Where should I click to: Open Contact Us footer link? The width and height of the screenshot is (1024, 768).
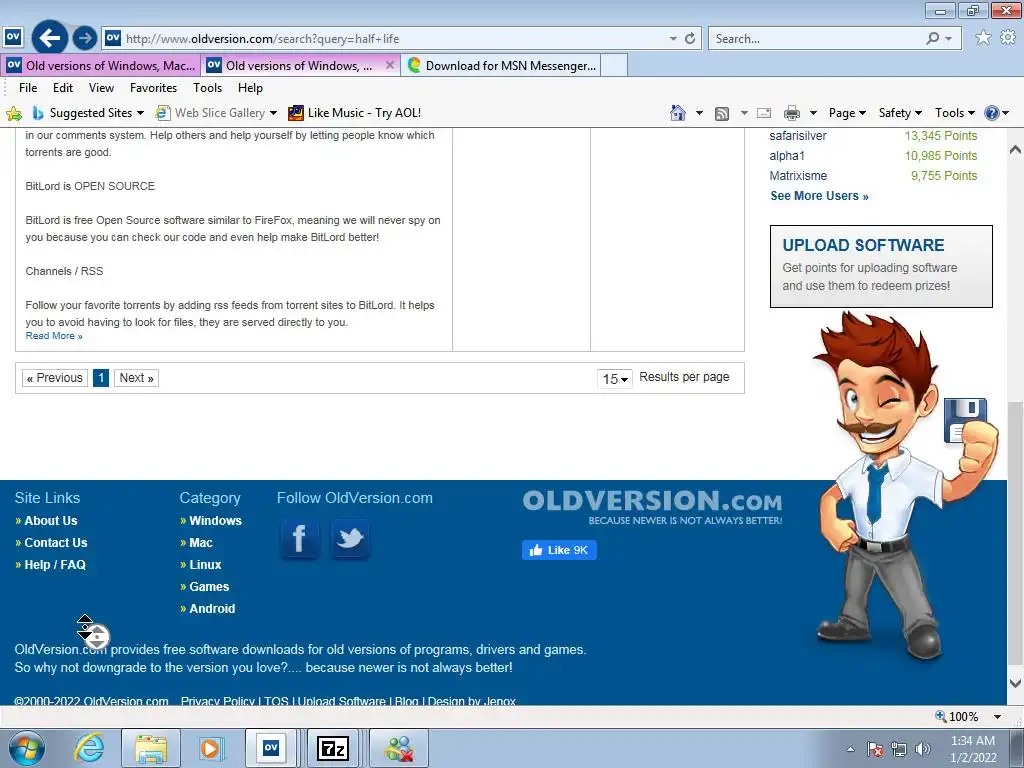[x=56, y=543]
